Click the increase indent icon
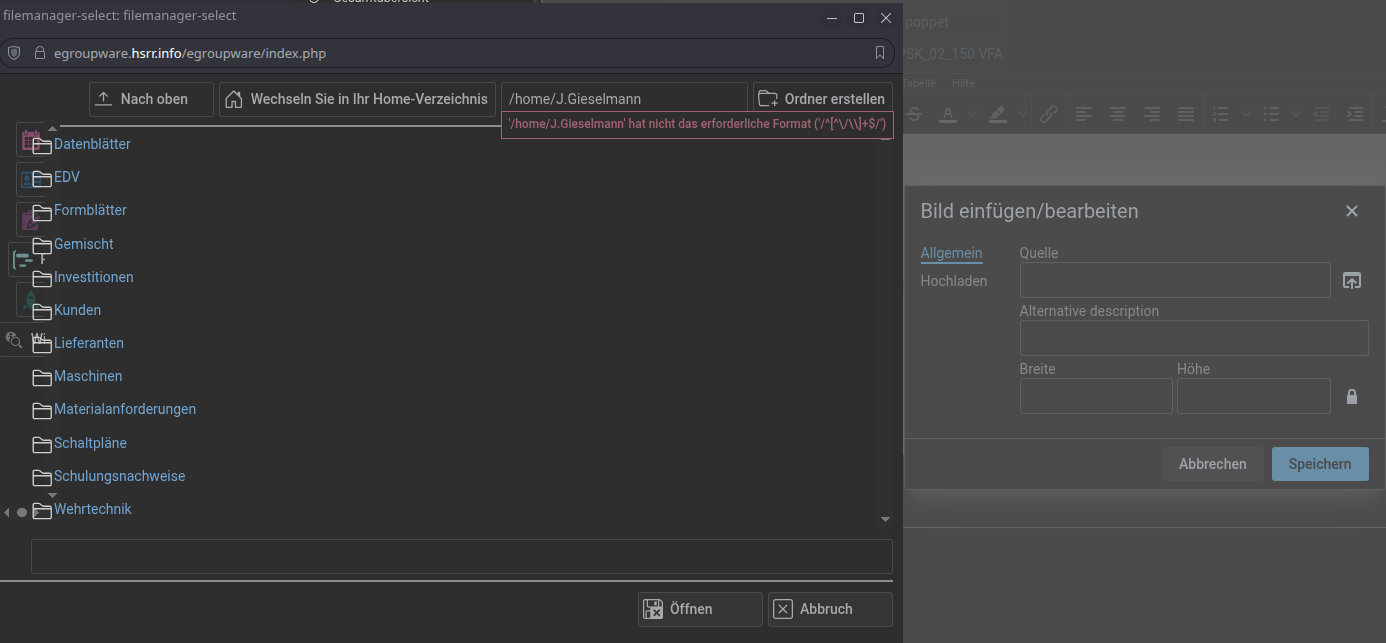 coord(1355,114)
